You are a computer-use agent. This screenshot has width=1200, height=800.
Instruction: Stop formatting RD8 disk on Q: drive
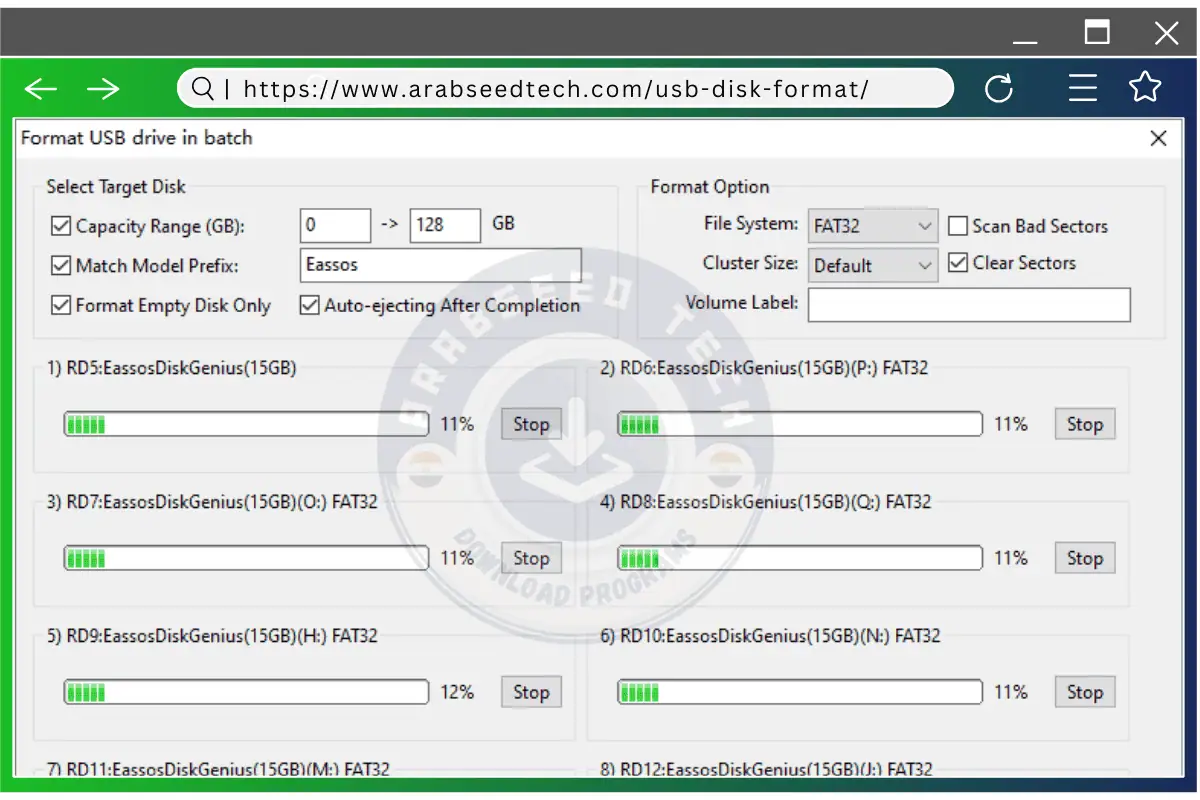click(x=1084, y=558)
